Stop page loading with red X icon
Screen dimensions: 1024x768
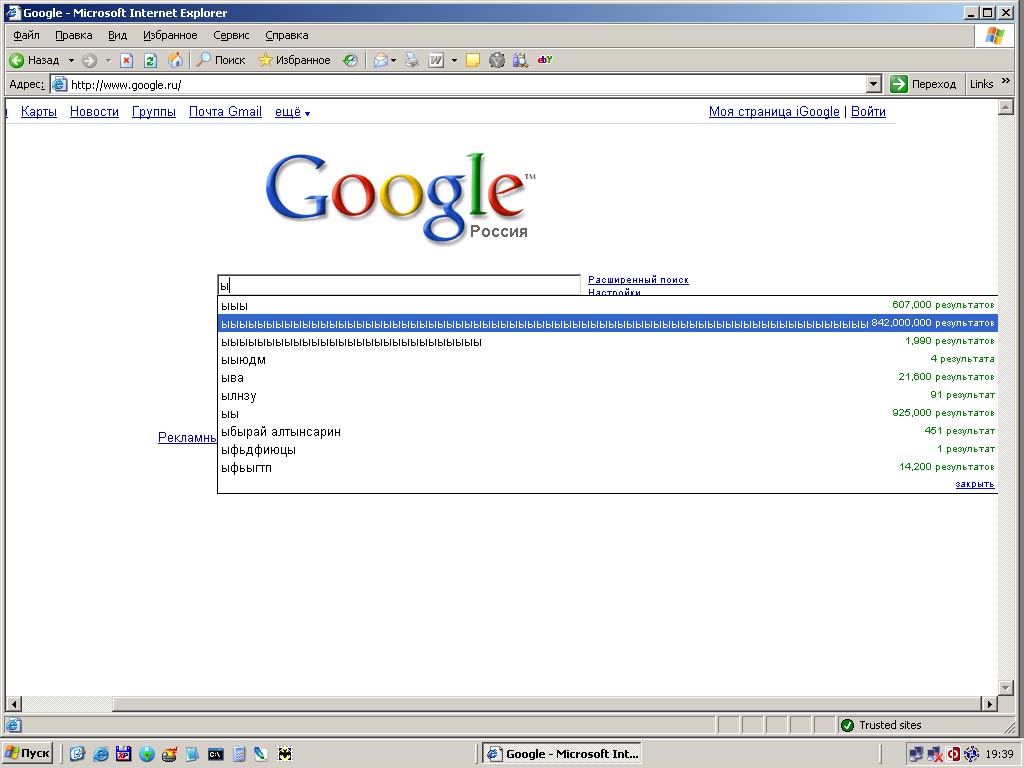click(x=127, y=61)
